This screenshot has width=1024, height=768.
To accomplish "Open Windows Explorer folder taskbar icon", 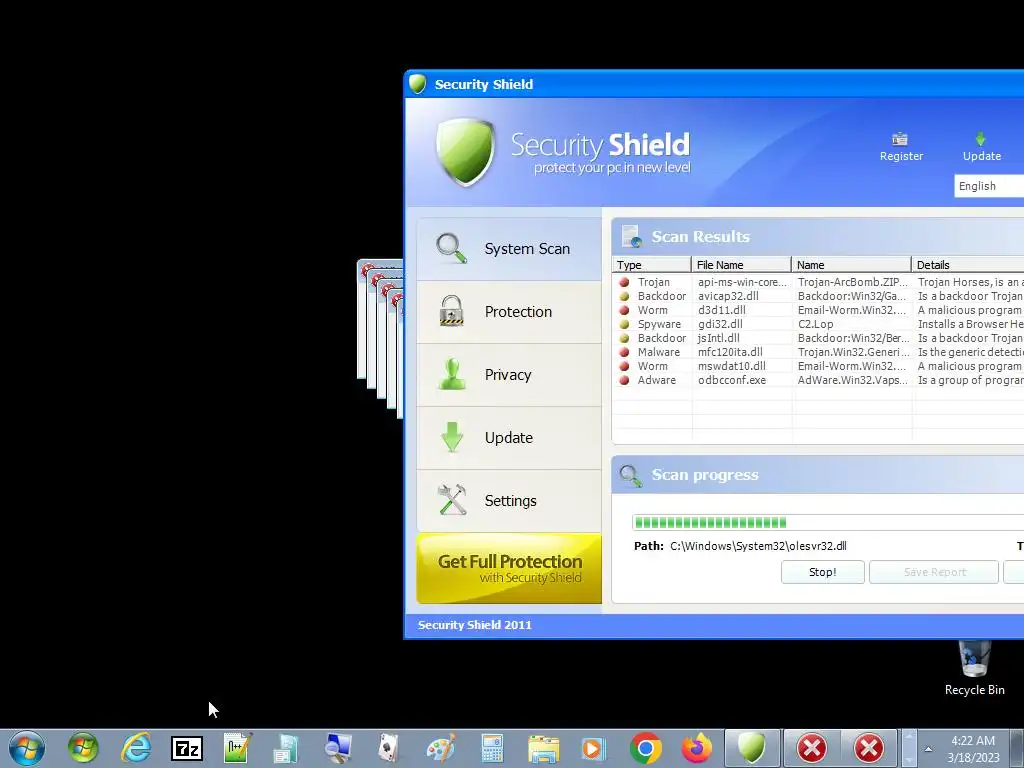I will 543,748.
